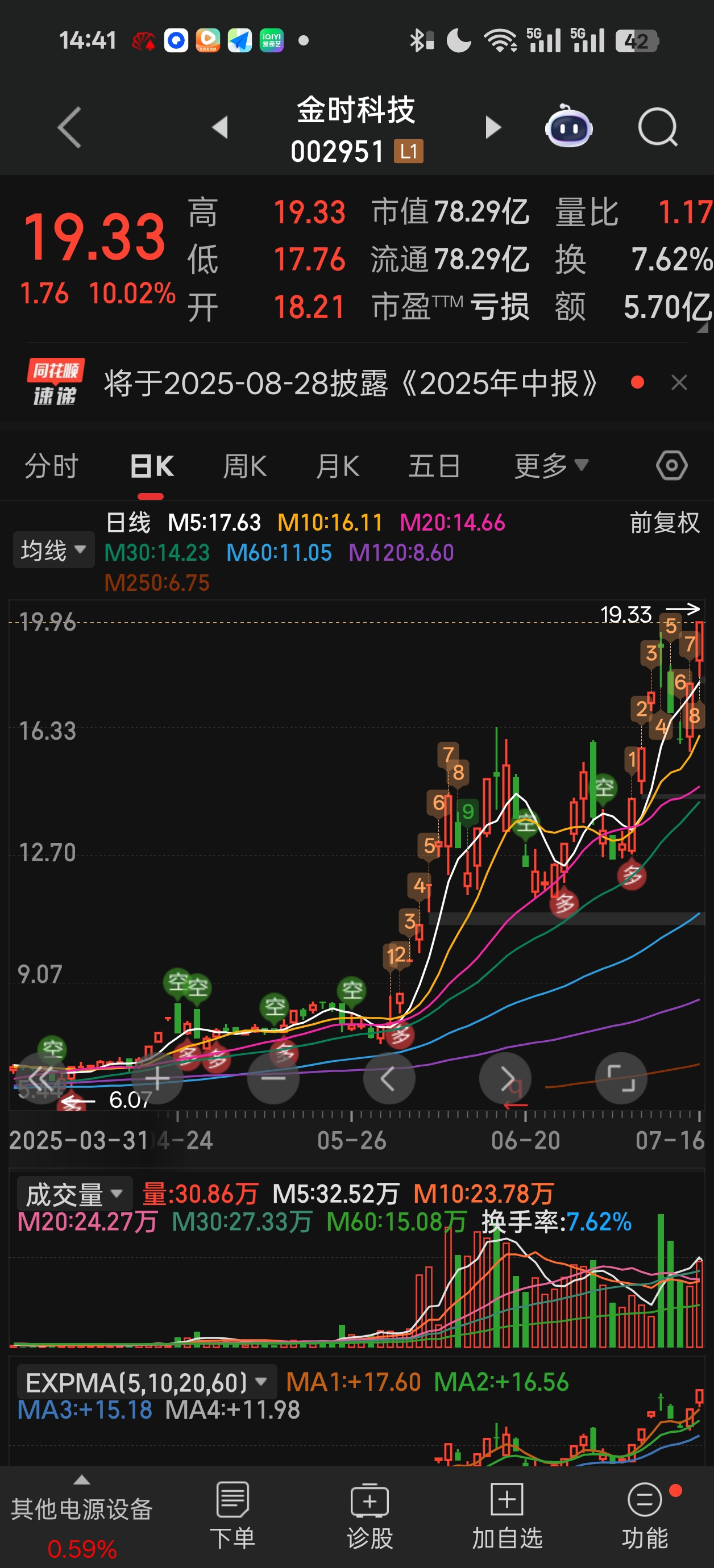Switch to 周K tab
Screen dimensions: 714x1568
point(245,466)
